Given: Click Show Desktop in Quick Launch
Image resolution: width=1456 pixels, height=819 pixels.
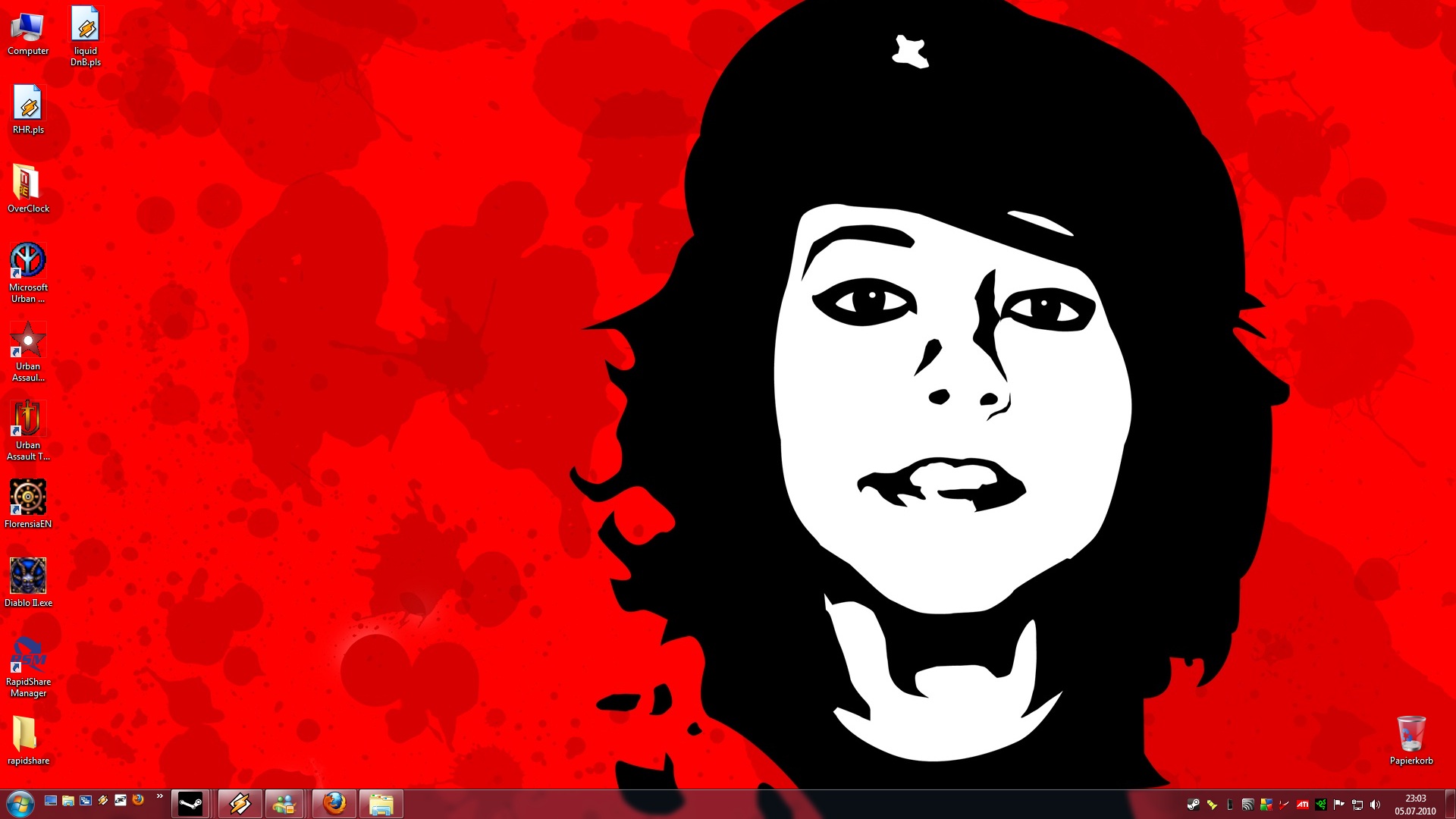Looking at the screenshot, I should pos(51,800).
